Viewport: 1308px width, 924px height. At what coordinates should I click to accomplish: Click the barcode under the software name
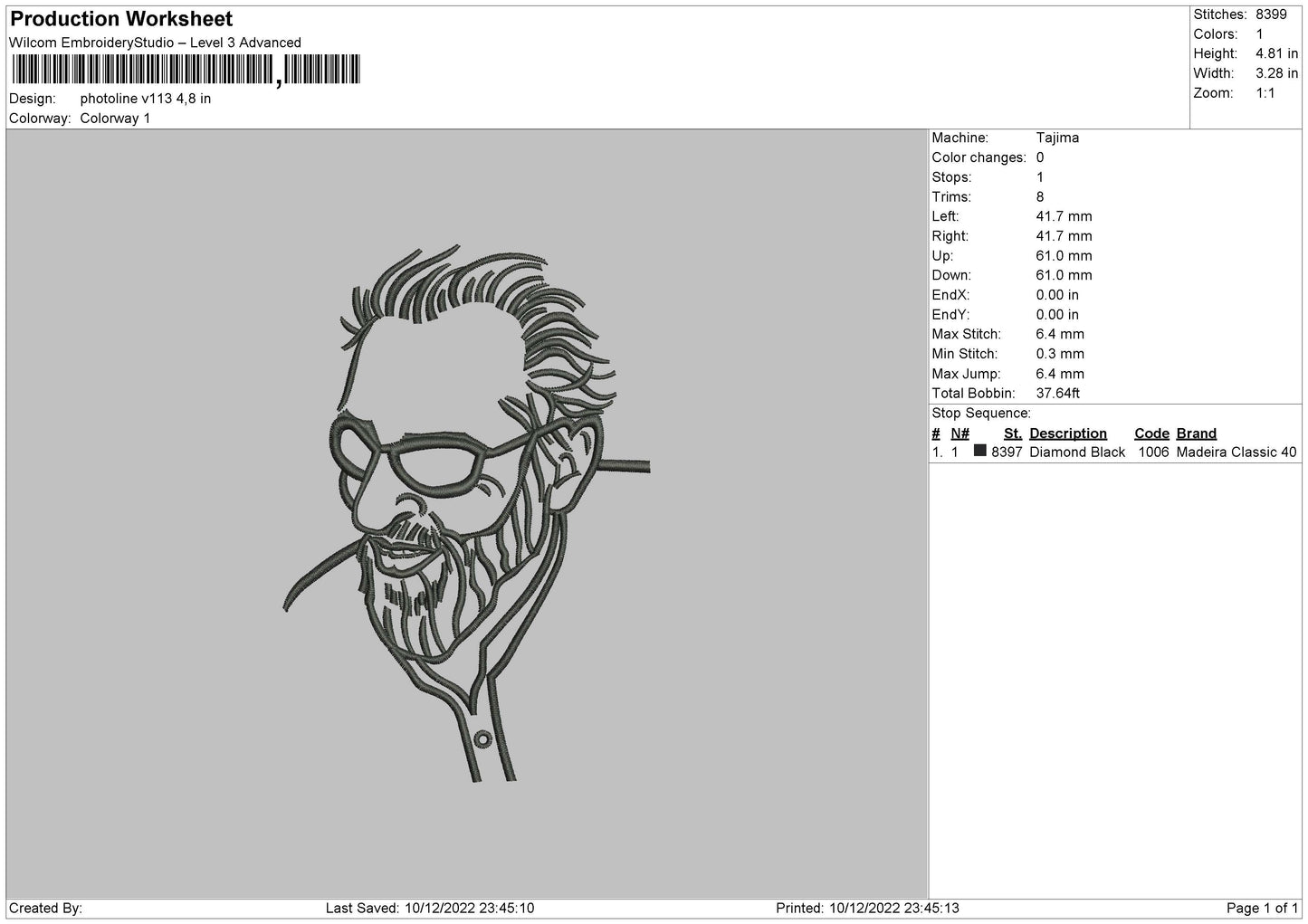point(186,70)
